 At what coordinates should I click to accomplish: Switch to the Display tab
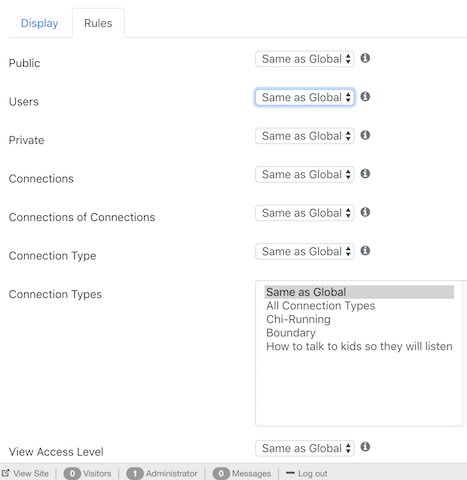(x=39, y=23)
